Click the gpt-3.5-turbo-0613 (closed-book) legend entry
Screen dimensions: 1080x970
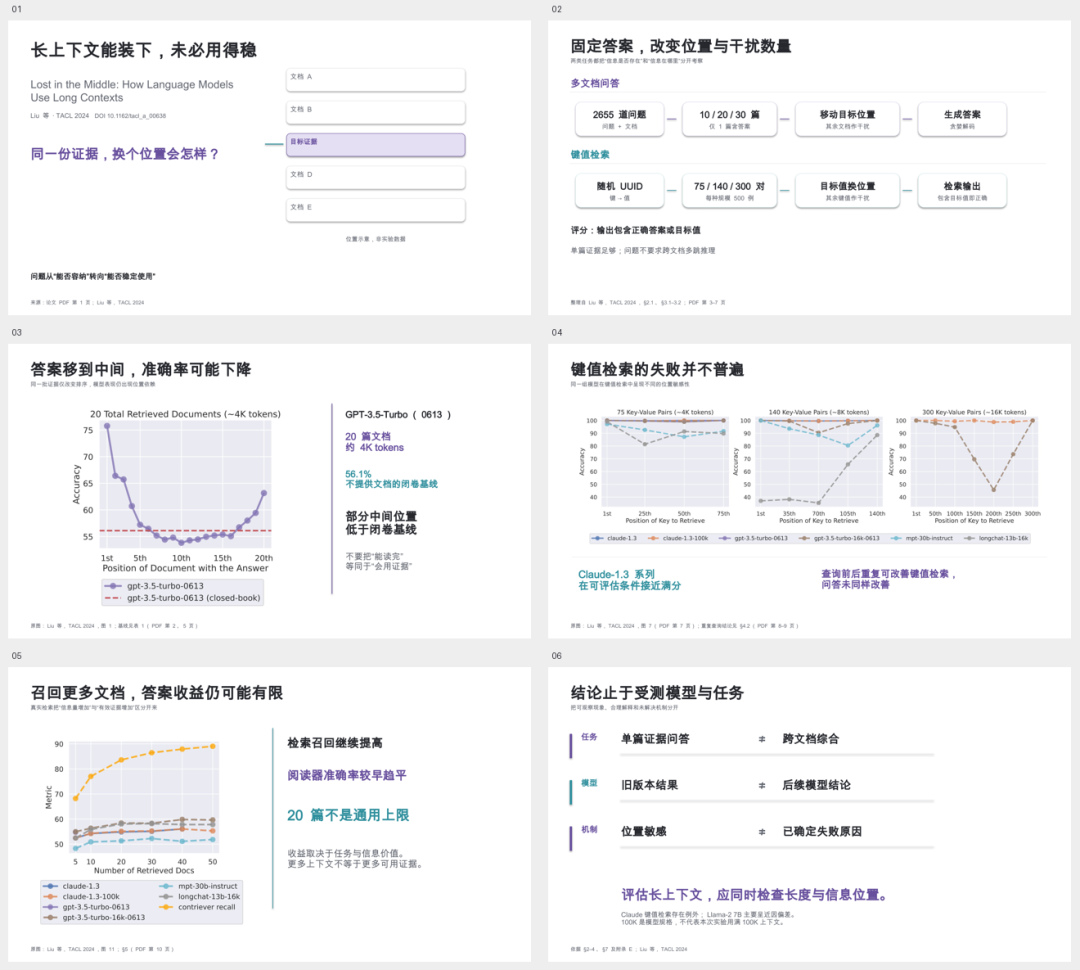[183, 598]
